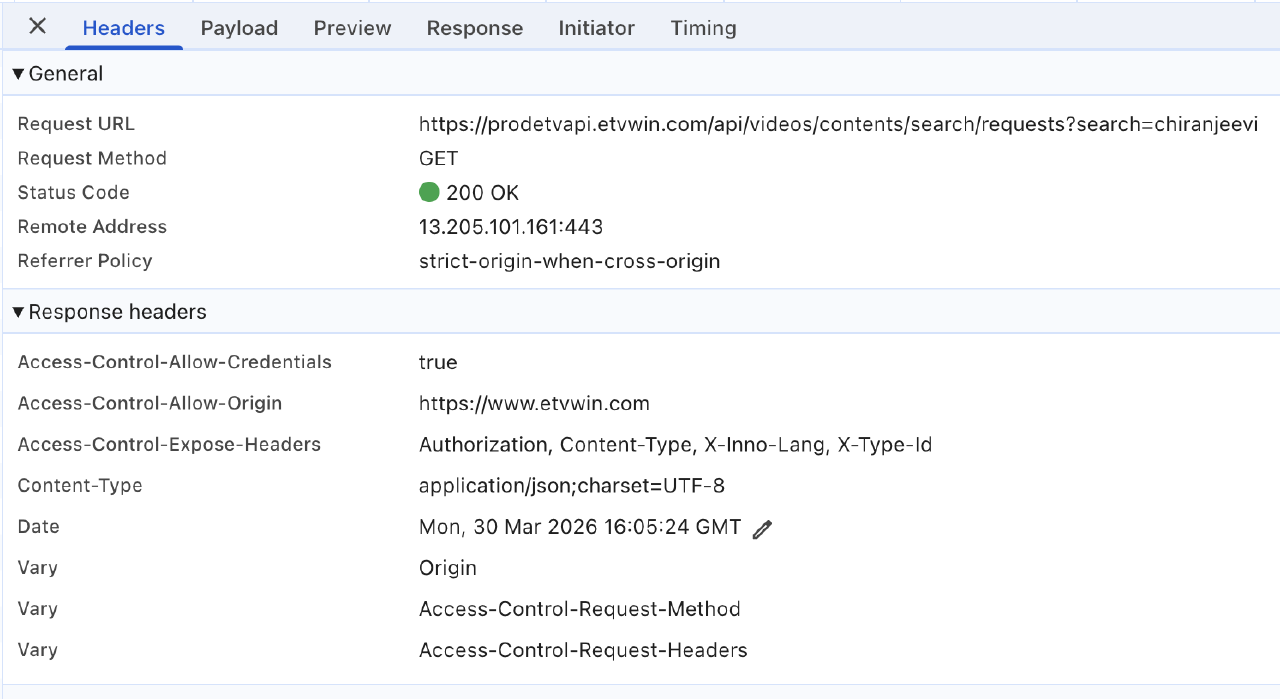Select the Initiator tab
The height and width of the screenshot is (699, 1280).
click(x=596, y=28)
